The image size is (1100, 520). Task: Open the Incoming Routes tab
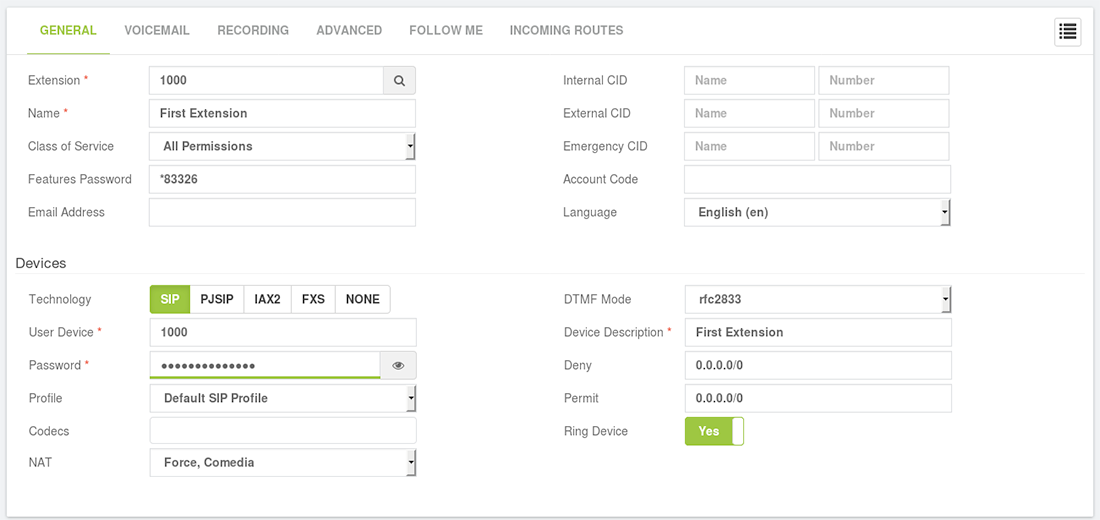[x=566, y=30]
